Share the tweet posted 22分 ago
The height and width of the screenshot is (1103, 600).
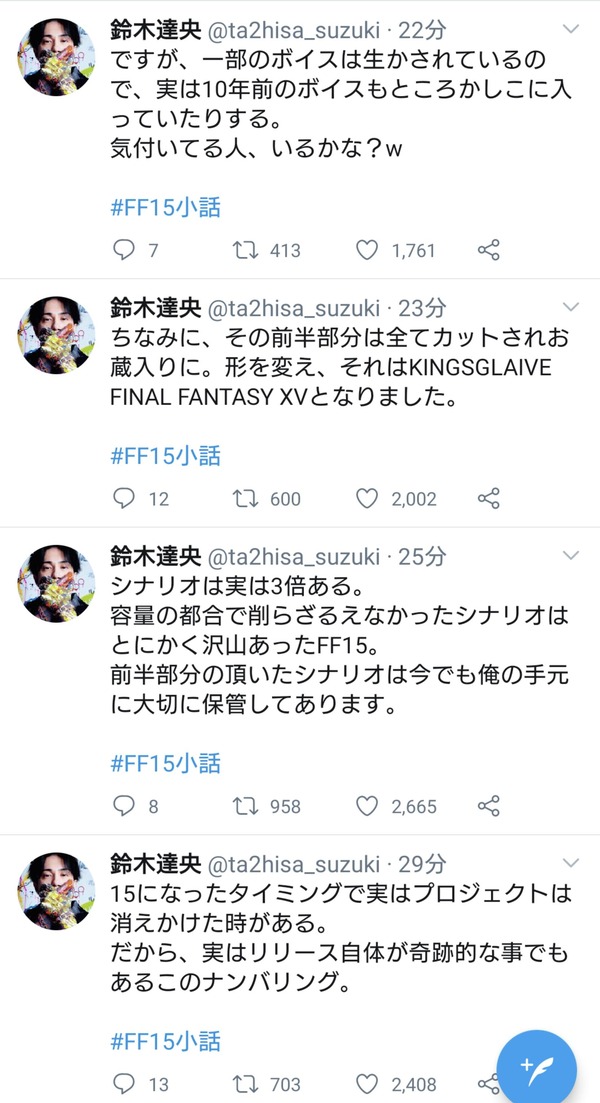[488, 250]
